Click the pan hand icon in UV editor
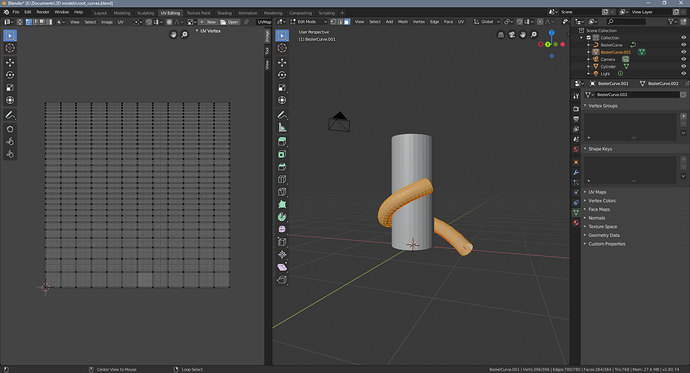690x373 pixels. point(173,34)
